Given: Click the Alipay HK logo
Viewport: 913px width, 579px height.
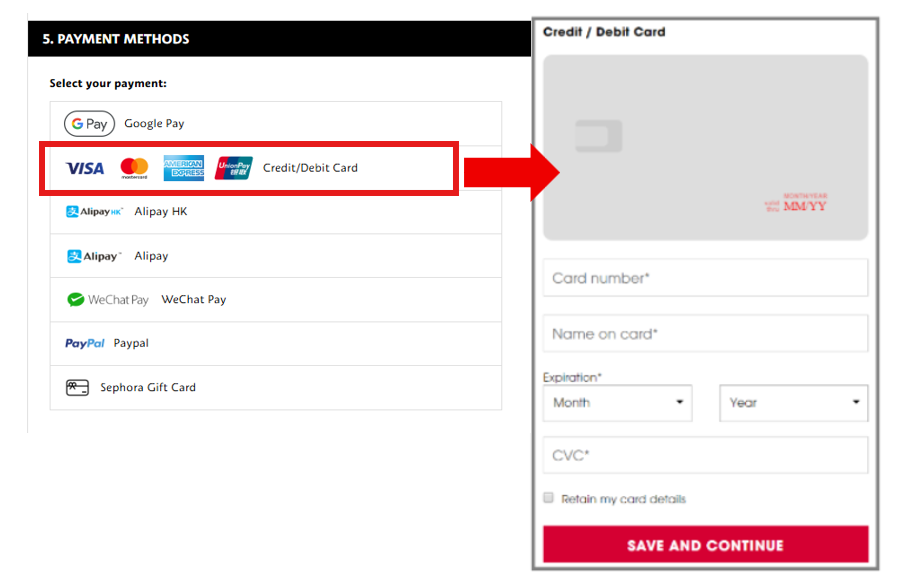Looking at the screenshot, I should click(94, 212).
